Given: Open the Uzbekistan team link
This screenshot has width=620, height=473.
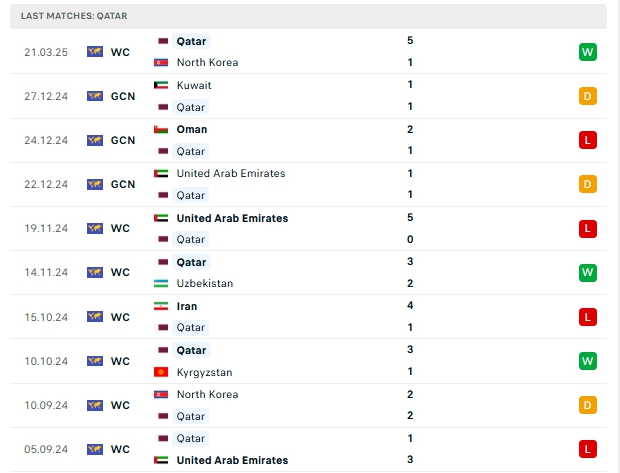Looking at the screenshot, I should (x=205, y=284).
